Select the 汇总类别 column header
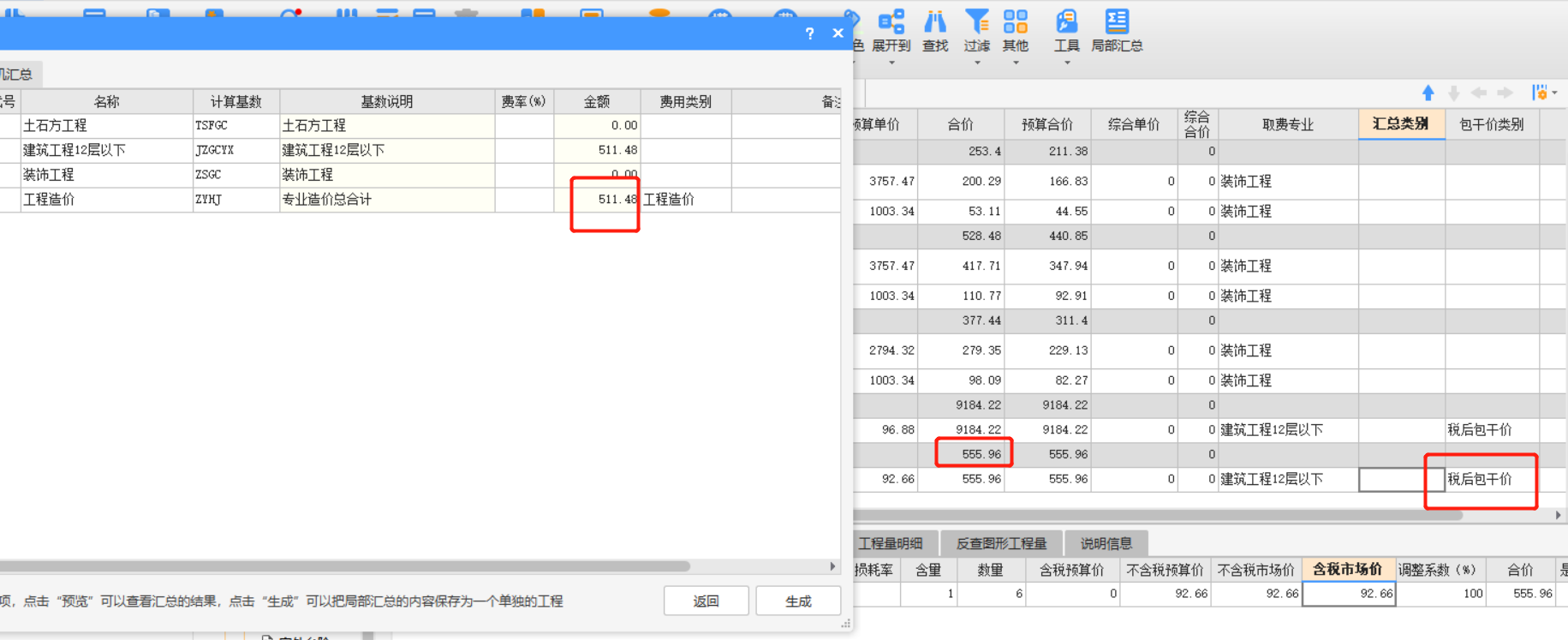Image resolution: width=1568 pixels, height=640 pixels. pos(1402,124)
